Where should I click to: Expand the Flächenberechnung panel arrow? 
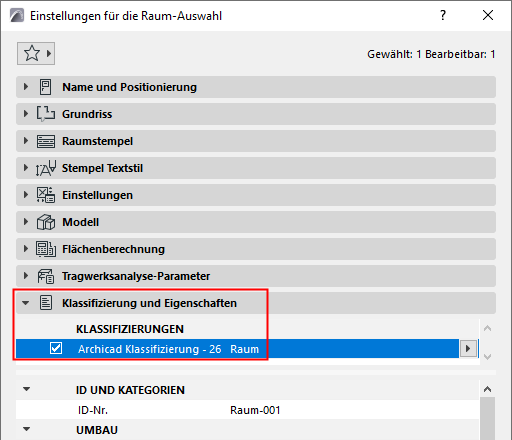tap(26, 249)
